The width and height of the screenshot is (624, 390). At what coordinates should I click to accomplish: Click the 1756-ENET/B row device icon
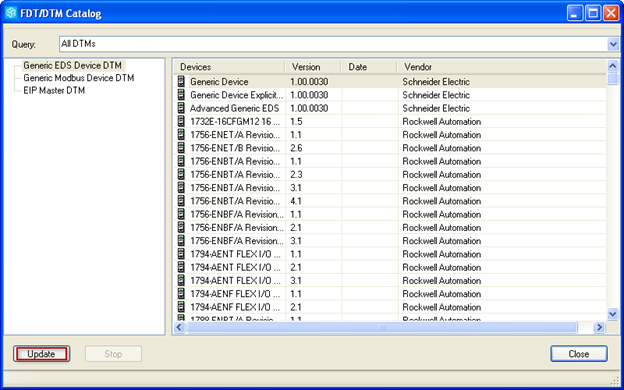tap(181, 148)
